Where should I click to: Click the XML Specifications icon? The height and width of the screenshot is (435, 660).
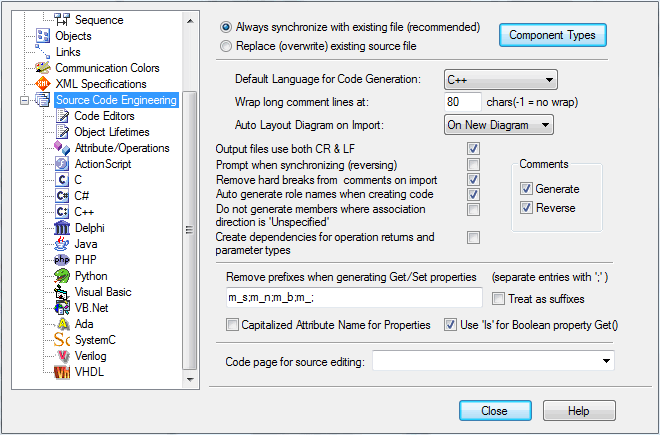pyautogui.click(x=43, y=84)
